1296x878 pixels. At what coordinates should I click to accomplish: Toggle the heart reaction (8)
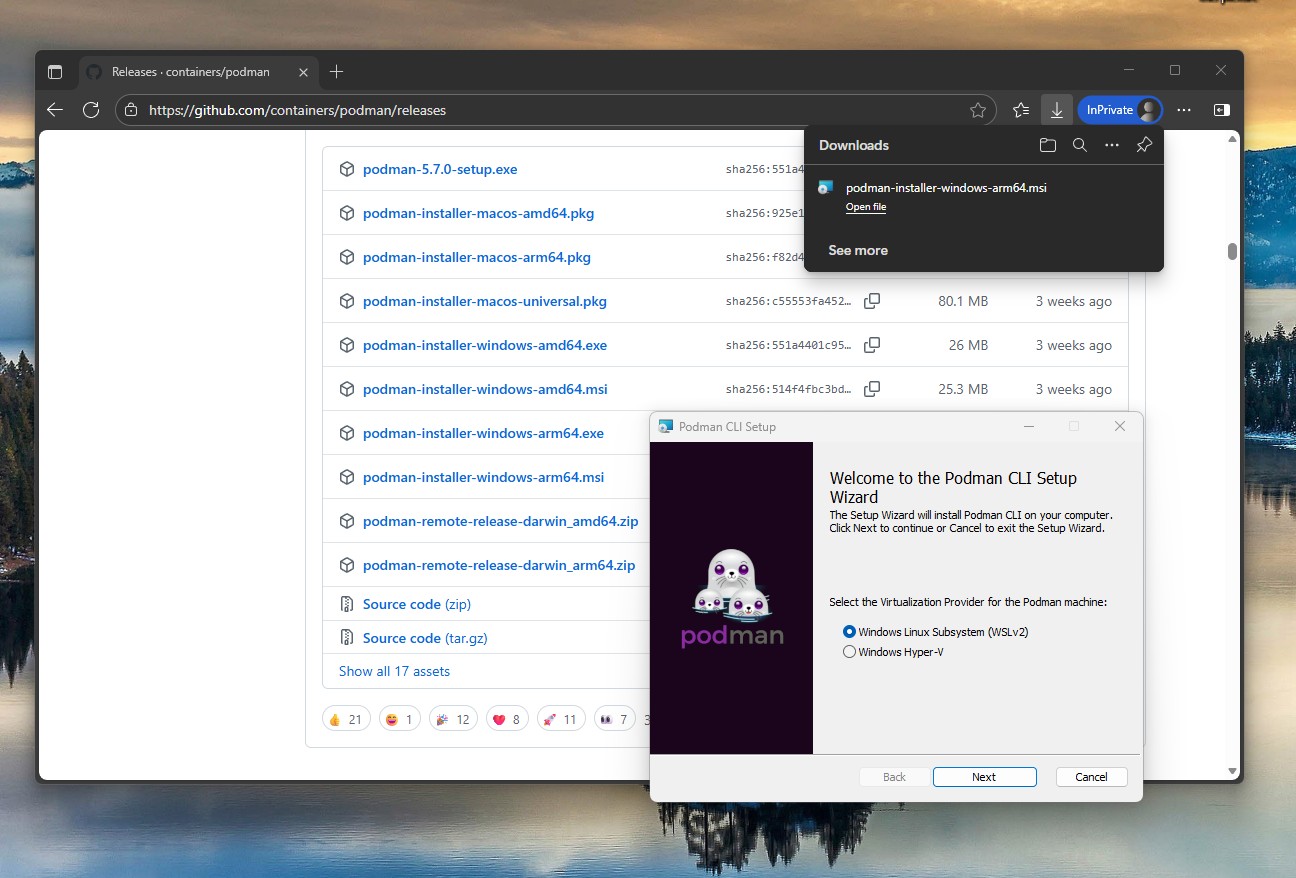(507, 719)
